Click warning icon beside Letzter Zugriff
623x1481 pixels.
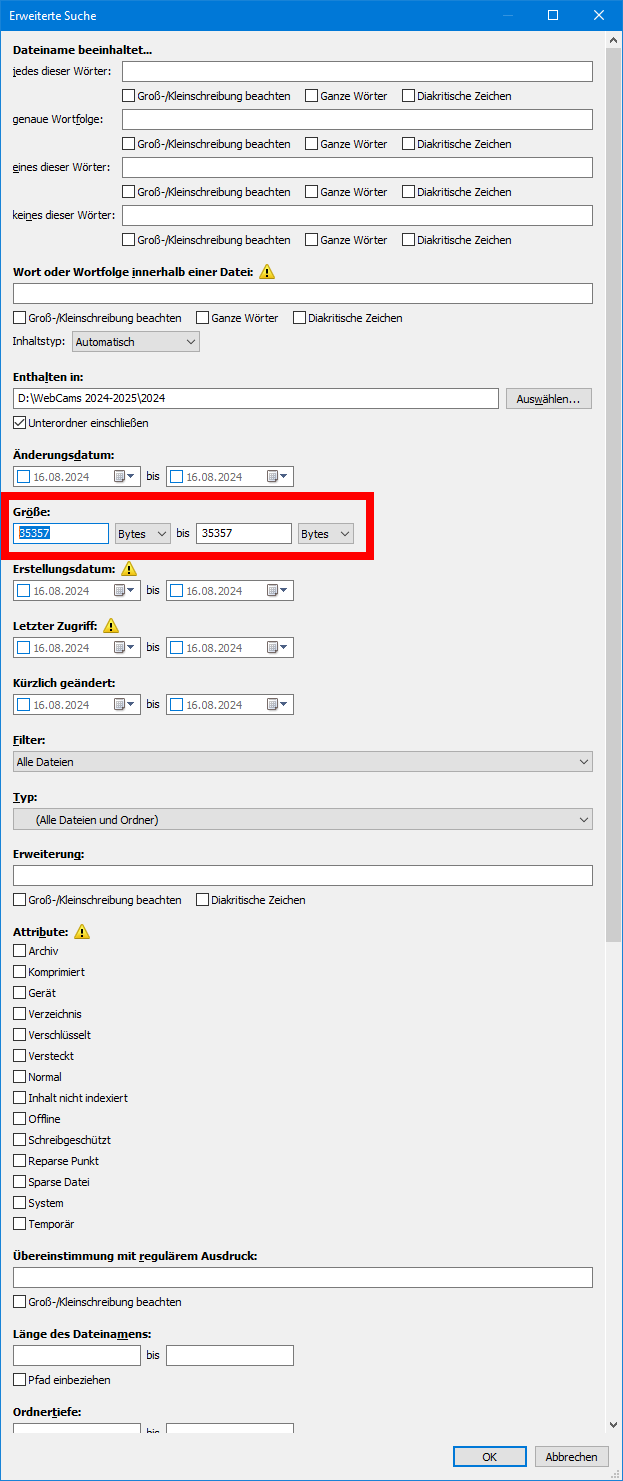(111, 626)
